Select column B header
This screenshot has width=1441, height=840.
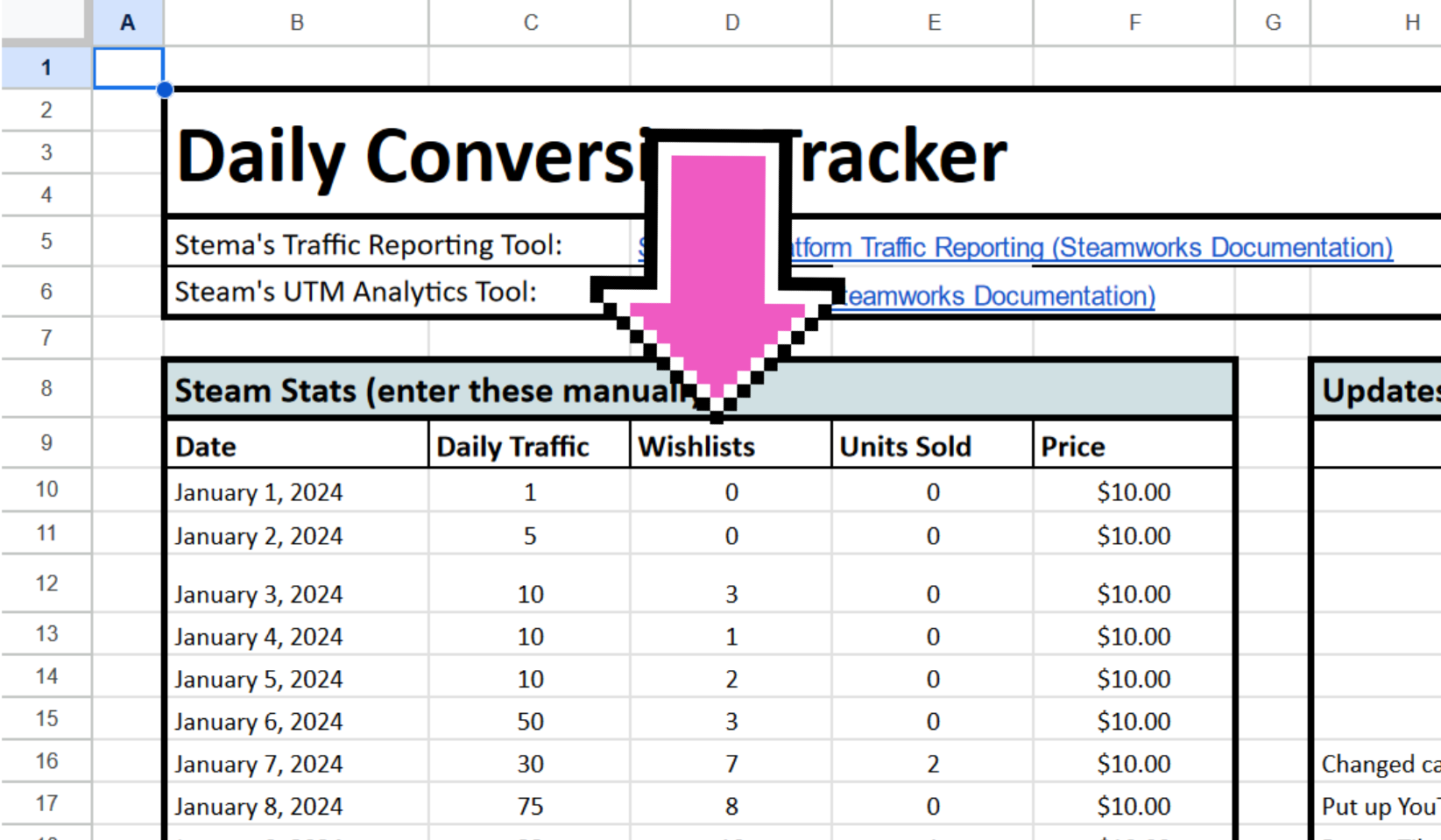tap(296, 23)
